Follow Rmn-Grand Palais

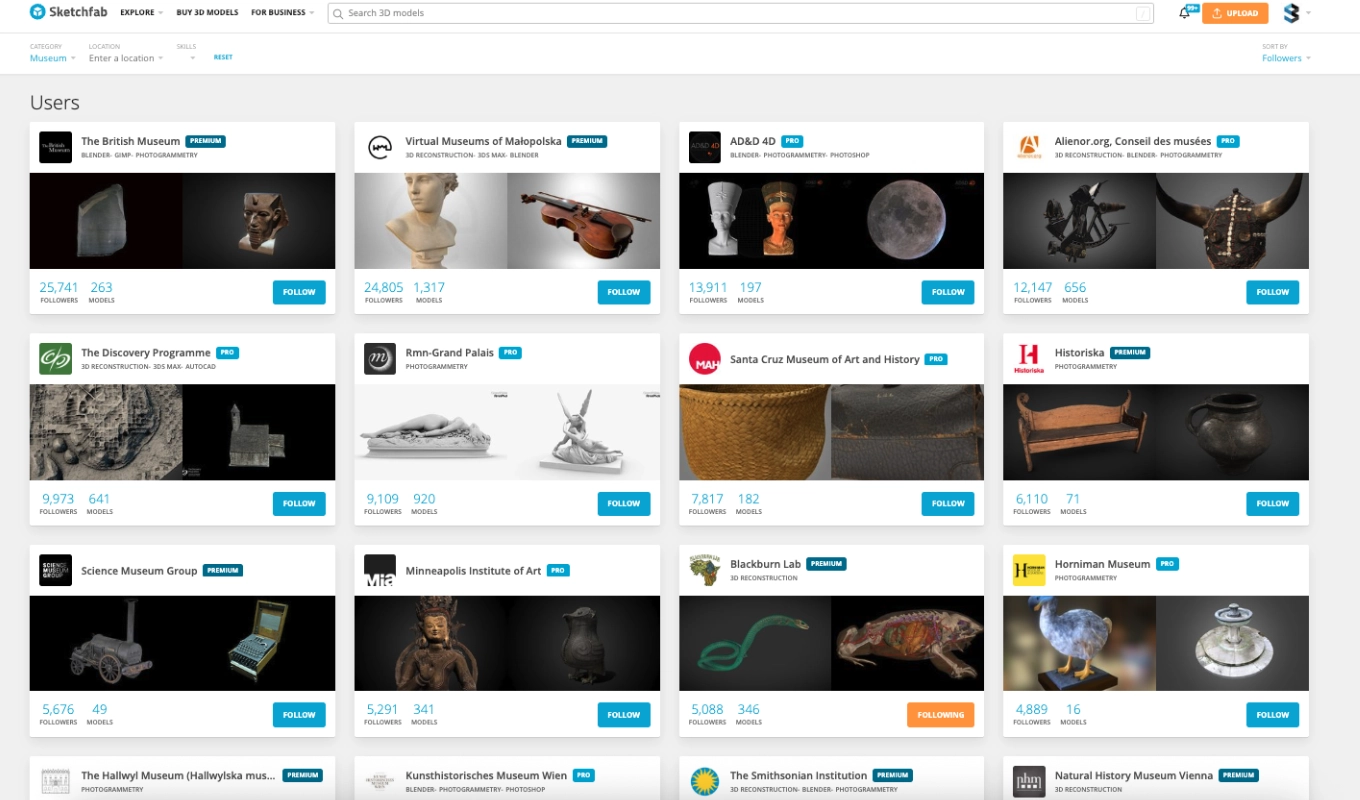point(624,503)
